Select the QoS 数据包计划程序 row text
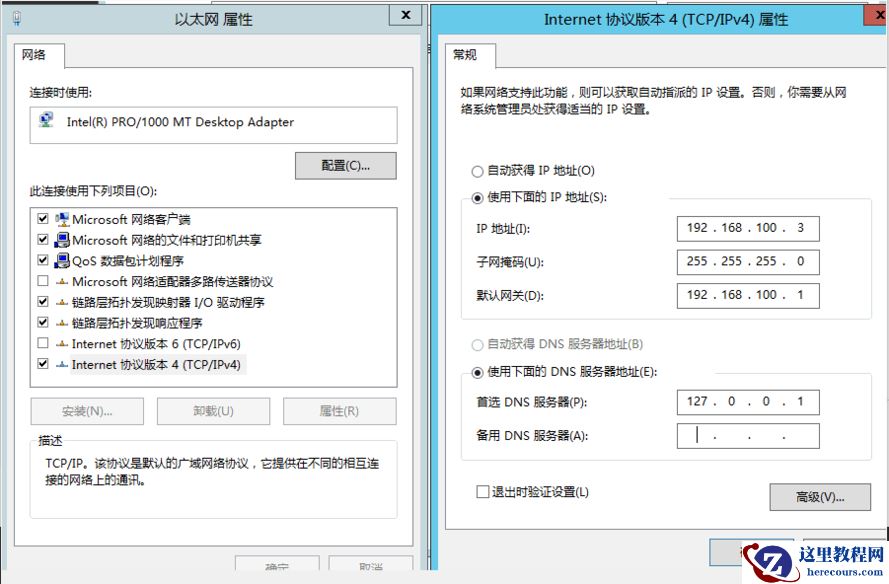The image size is (889, 584). (128, 261)
